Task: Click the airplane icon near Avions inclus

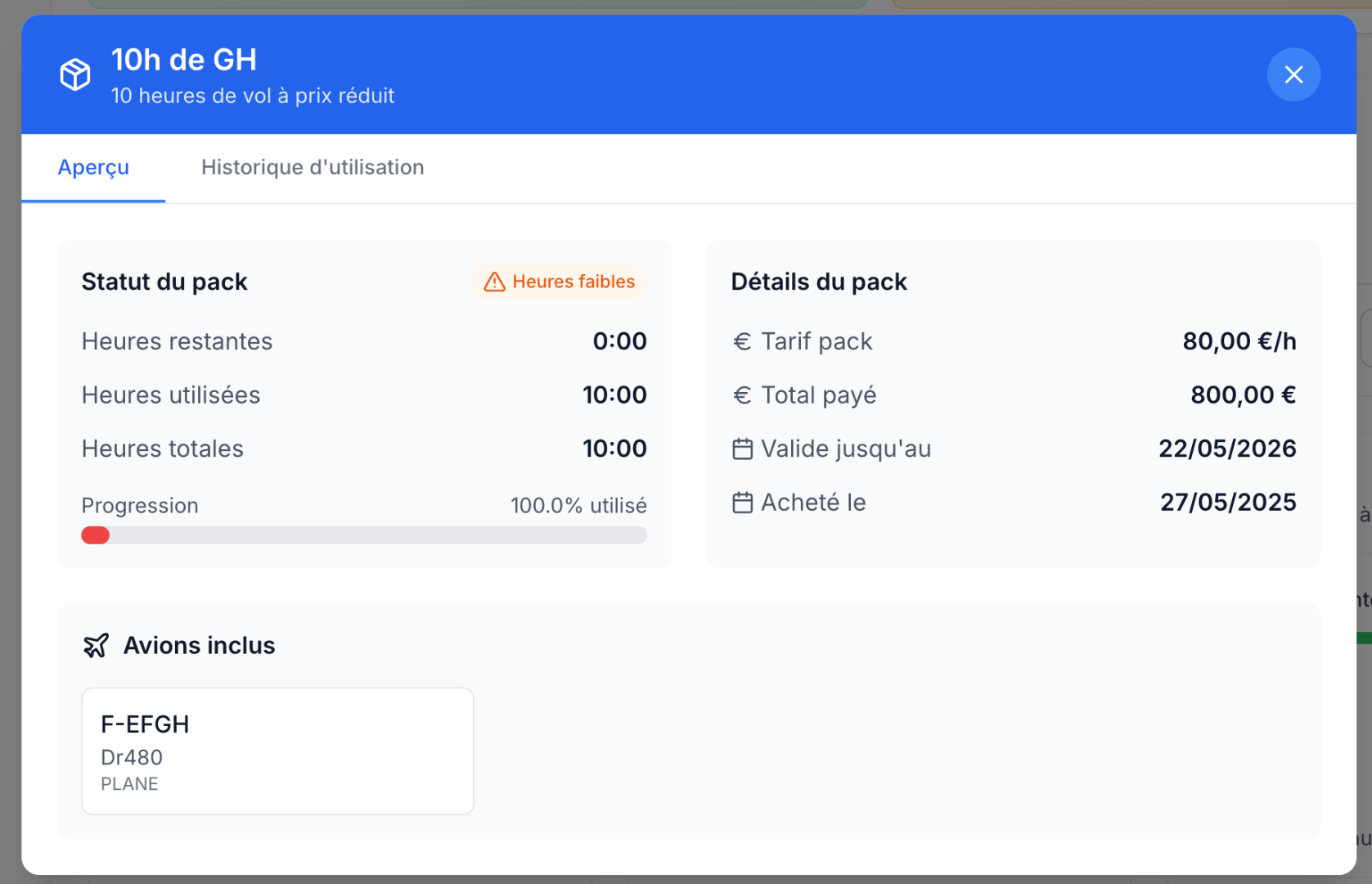Action: (x=97, y=645)
